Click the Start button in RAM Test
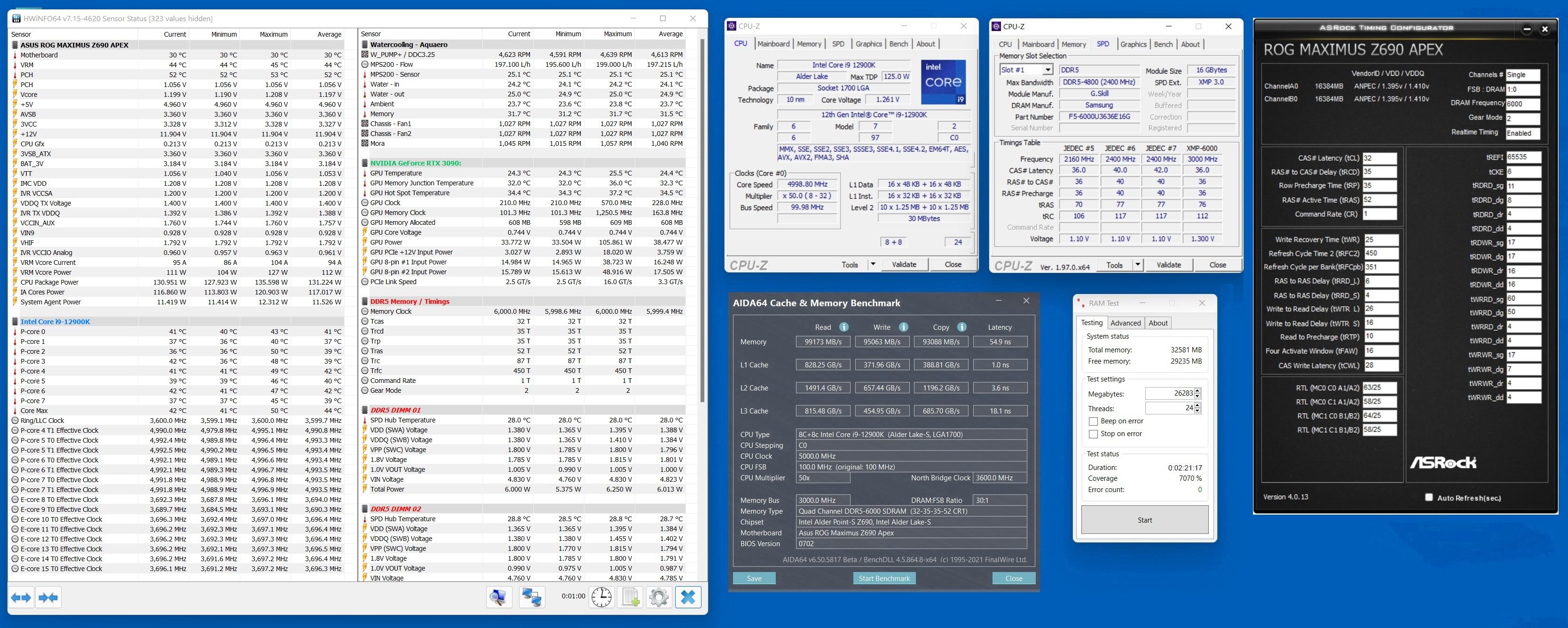This screenshot has width=1568, height=628. click(x=1144, y=520)
